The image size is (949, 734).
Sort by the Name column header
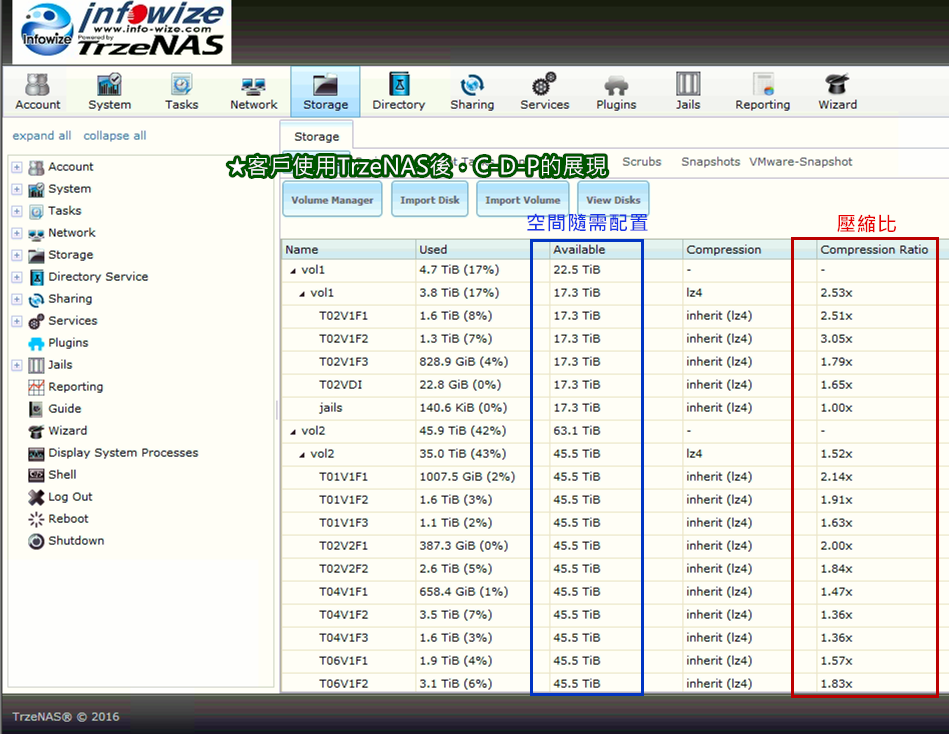(348, 249)
